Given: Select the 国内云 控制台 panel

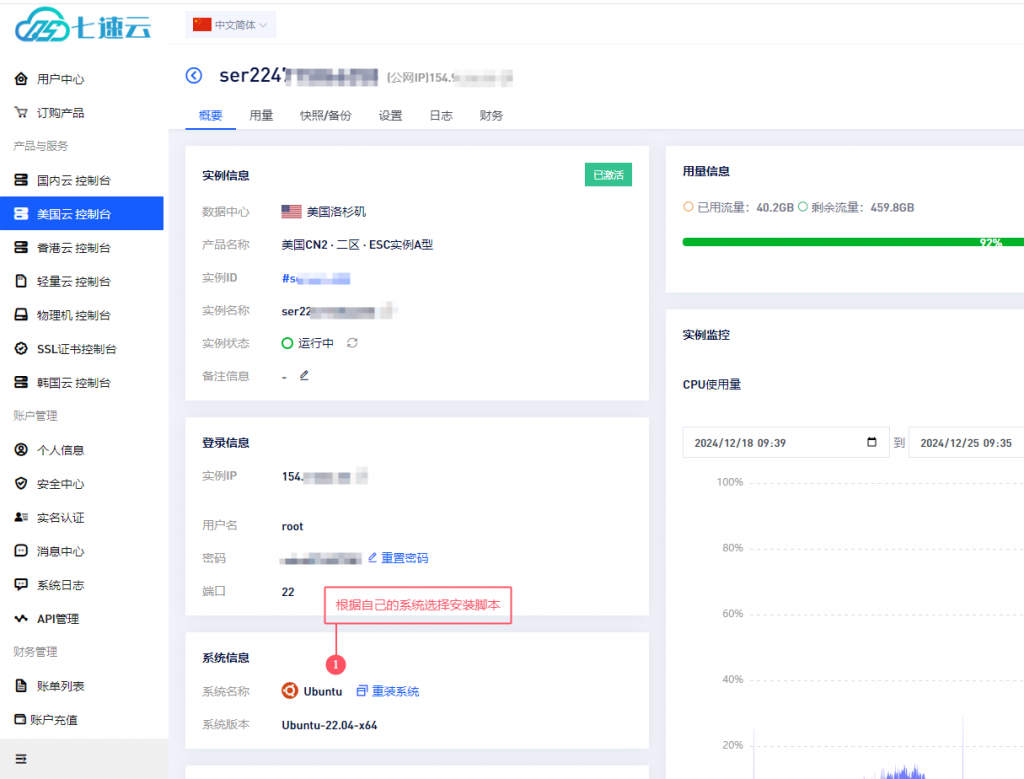Looking at the screenshot, I should pos(75,180).
